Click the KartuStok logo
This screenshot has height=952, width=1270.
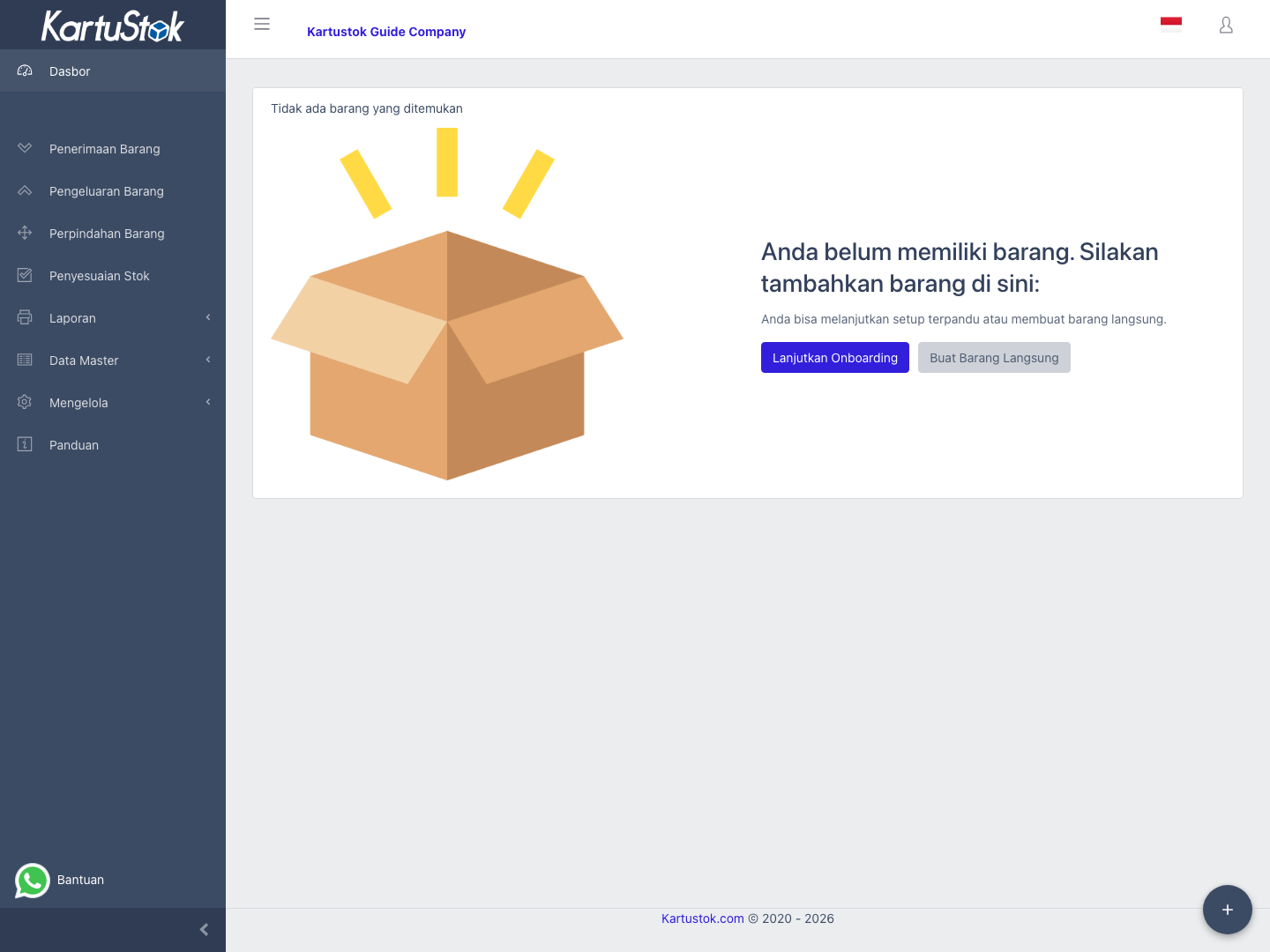(x=113, y=26)
